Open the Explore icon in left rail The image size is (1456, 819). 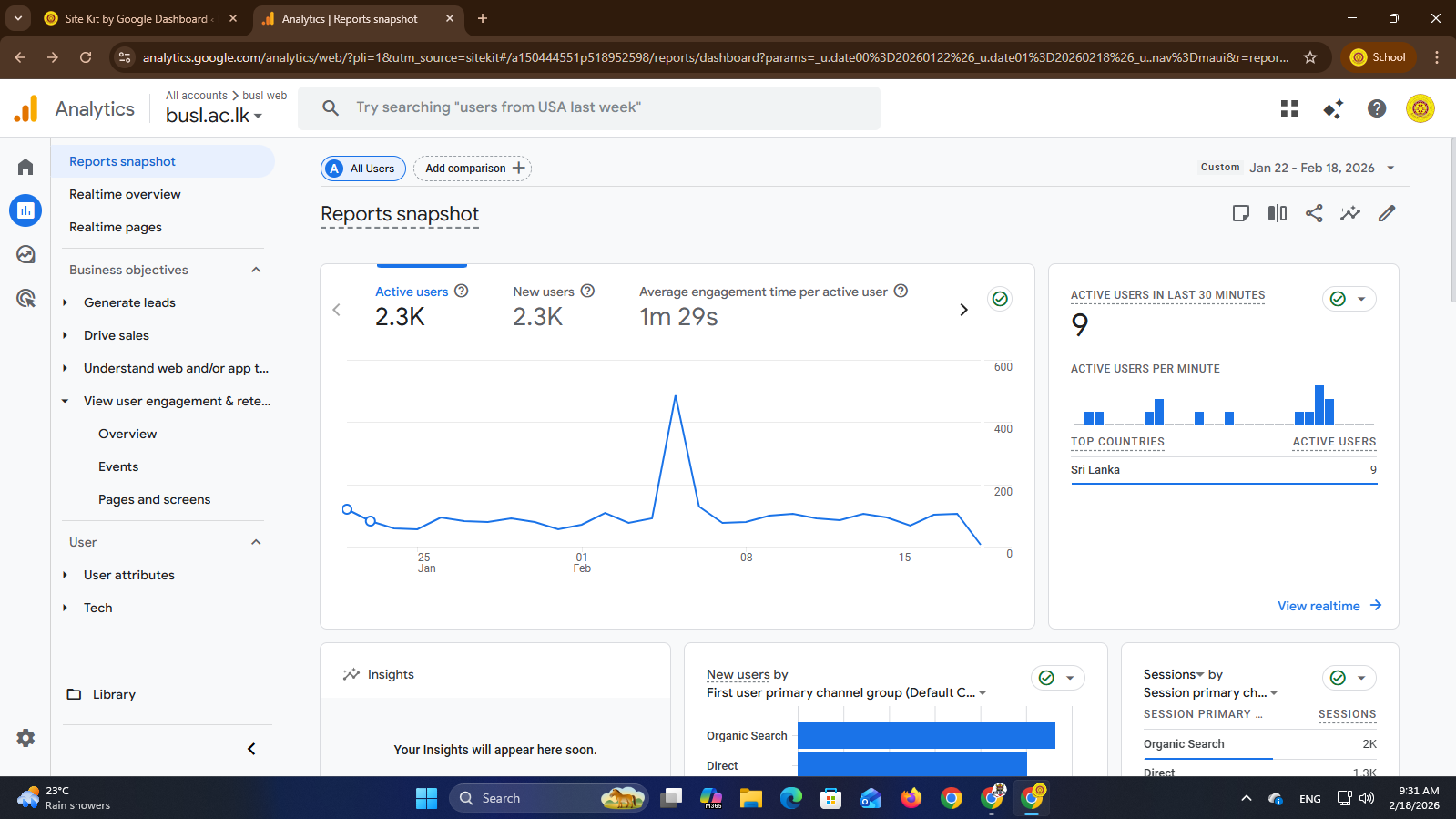(25, 255)
